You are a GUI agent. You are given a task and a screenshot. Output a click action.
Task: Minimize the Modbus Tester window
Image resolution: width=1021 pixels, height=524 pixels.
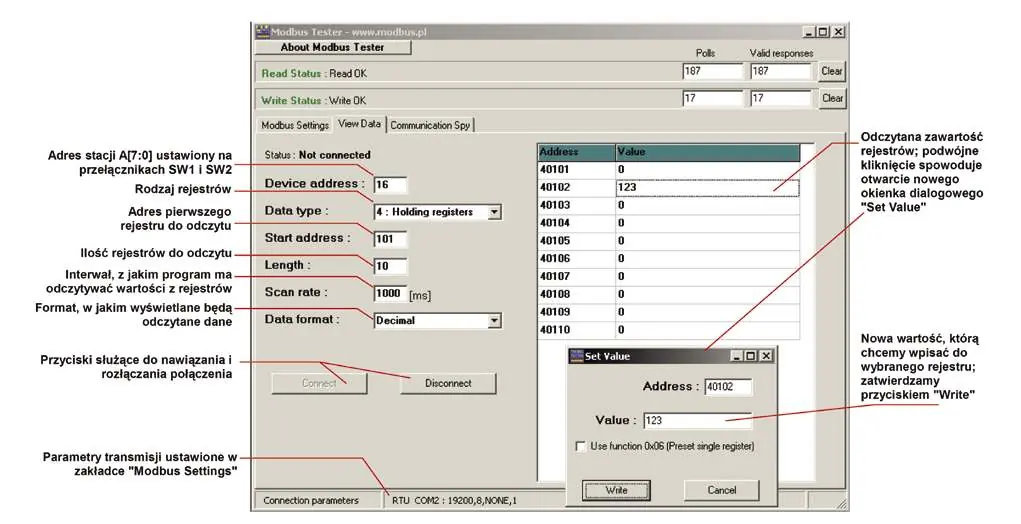tap(809, 32)
